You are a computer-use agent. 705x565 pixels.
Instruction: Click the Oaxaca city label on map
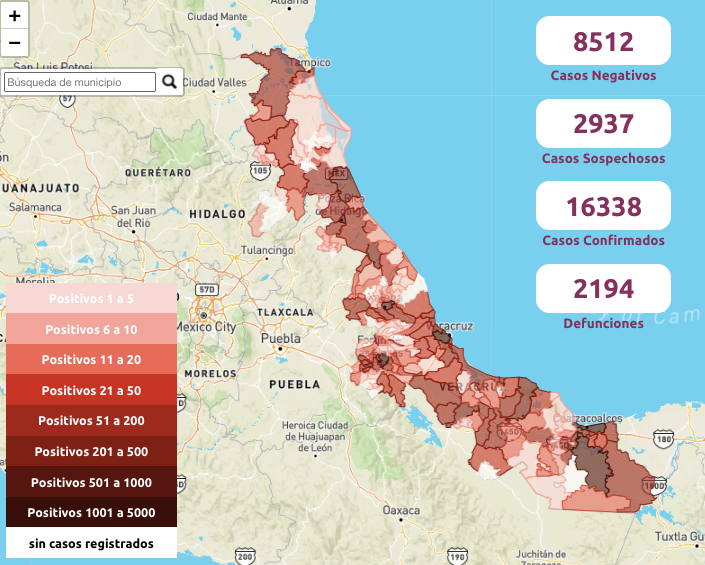tap(401, 511)
